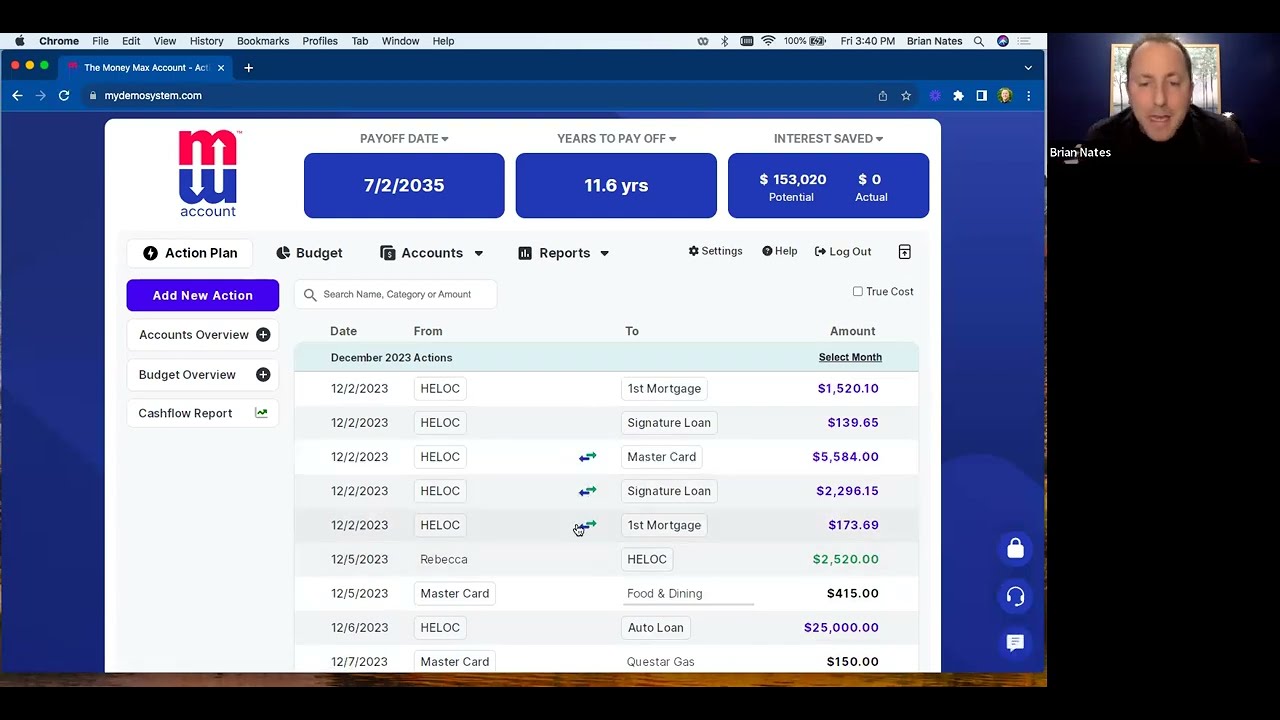Click the Money Max account logo
This screenshot has height=720, width=1280.
[208, 174]
